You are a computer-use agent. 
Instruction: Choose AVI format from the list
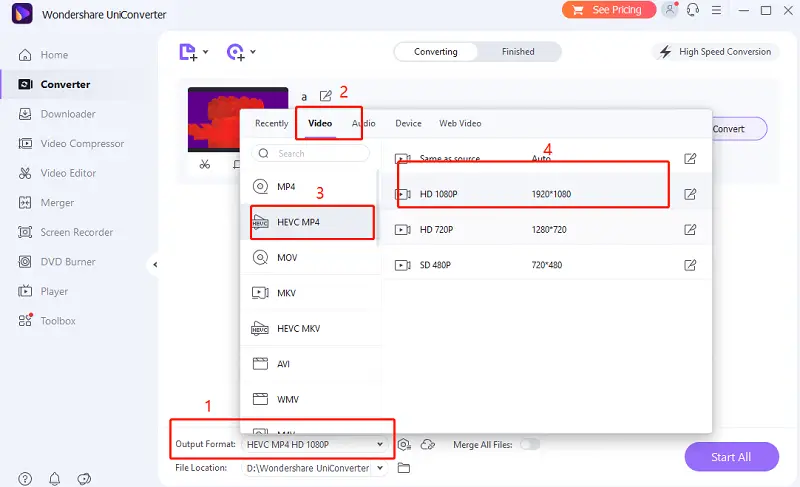coord(310,364)
